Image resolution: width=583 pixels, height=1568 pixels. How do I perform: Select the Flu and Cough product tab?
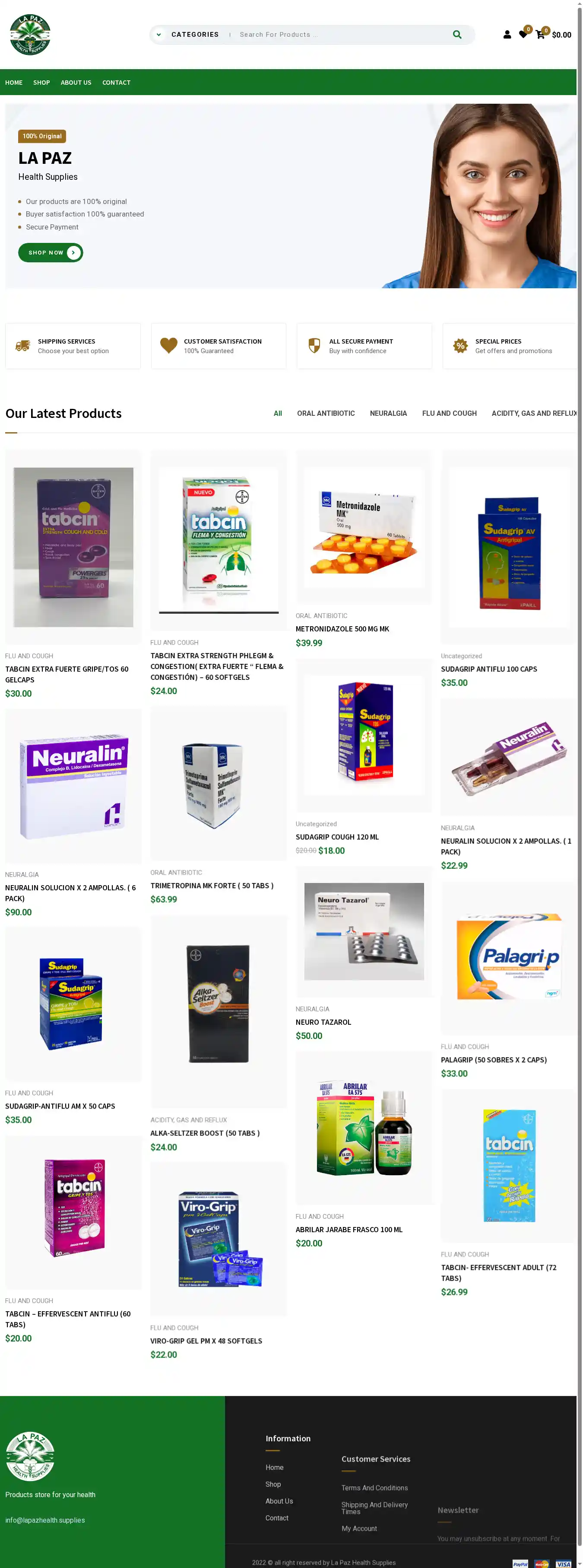(449, 413)
